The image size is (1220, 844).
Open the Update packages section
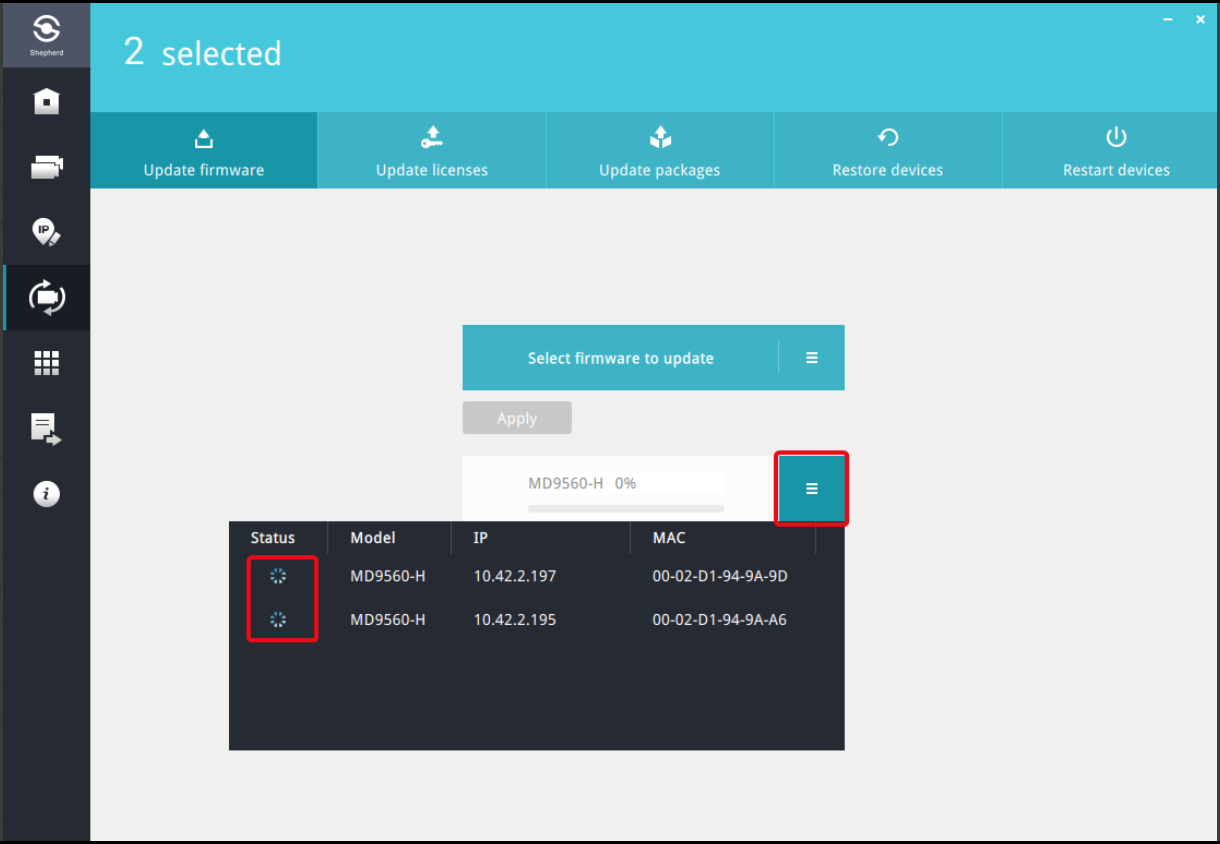click(x=659, y=150)
